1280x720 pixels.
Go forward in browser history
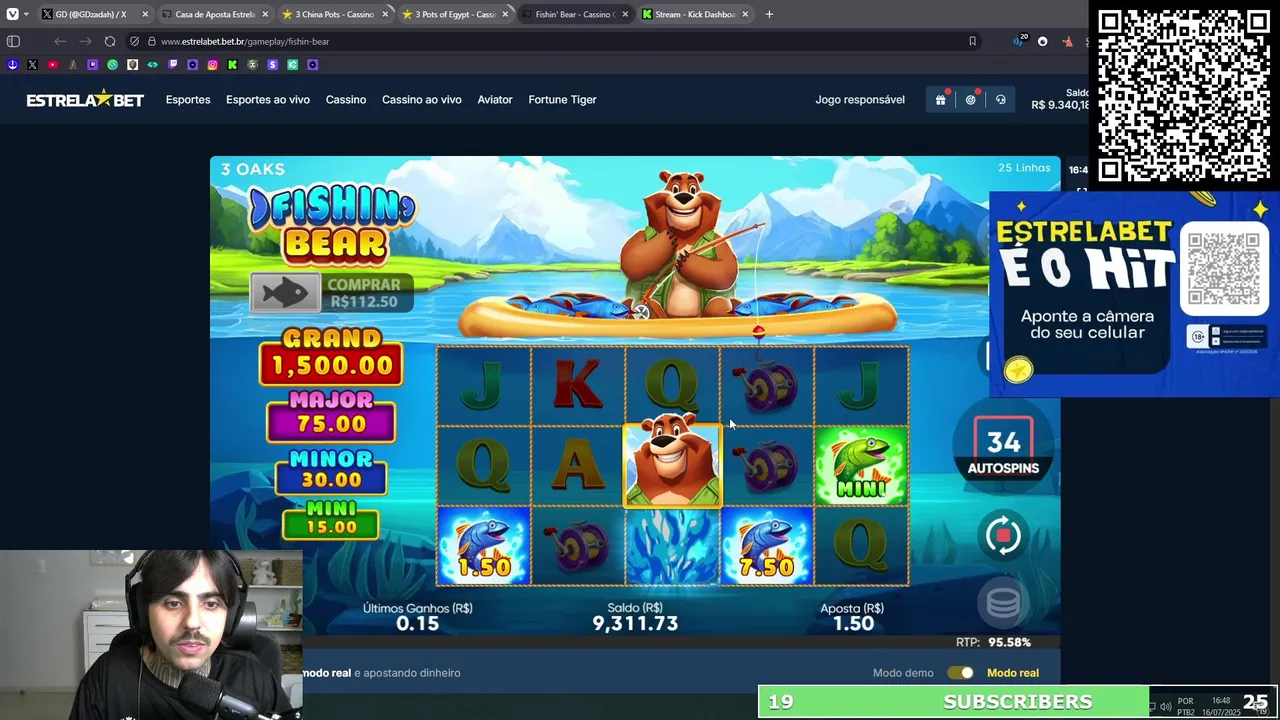tap(85, 41)
